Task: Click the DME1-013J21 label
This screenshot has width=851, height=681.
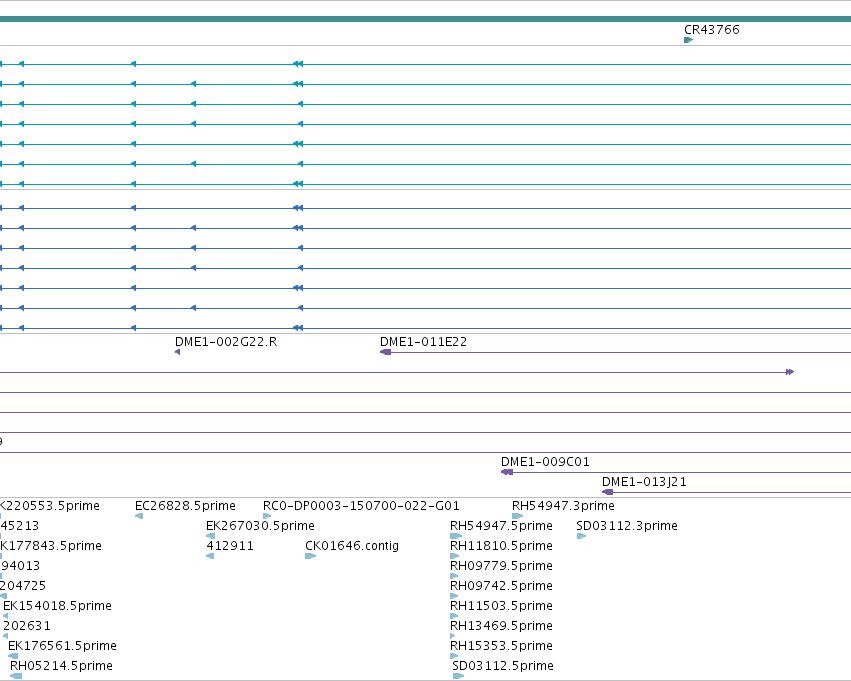Action: click(644, 482)
